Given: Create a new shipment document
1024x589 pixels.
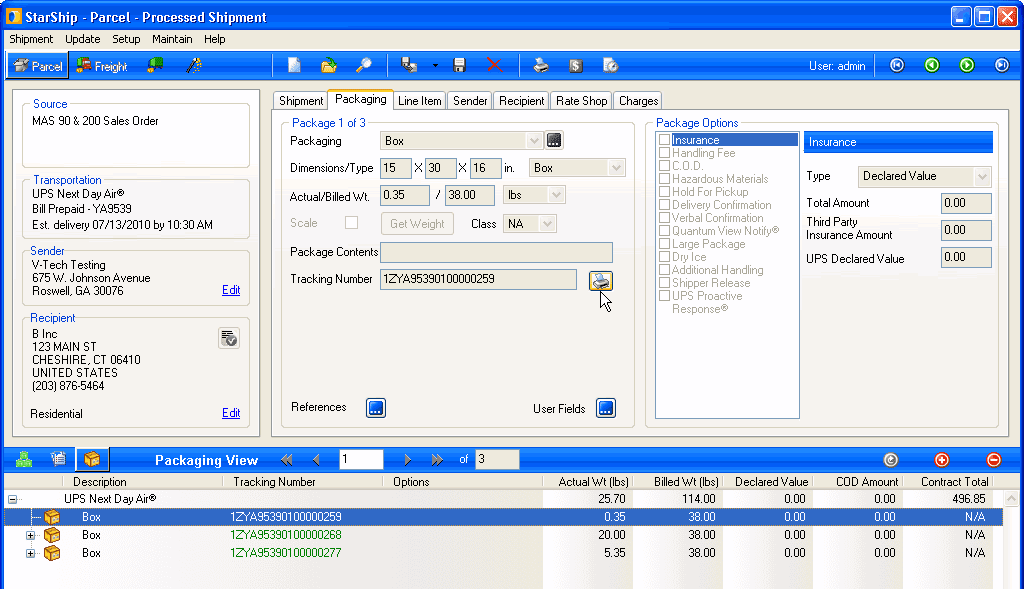Looking at the screenshot, I should pyautogui.click(x=294, y=65).
